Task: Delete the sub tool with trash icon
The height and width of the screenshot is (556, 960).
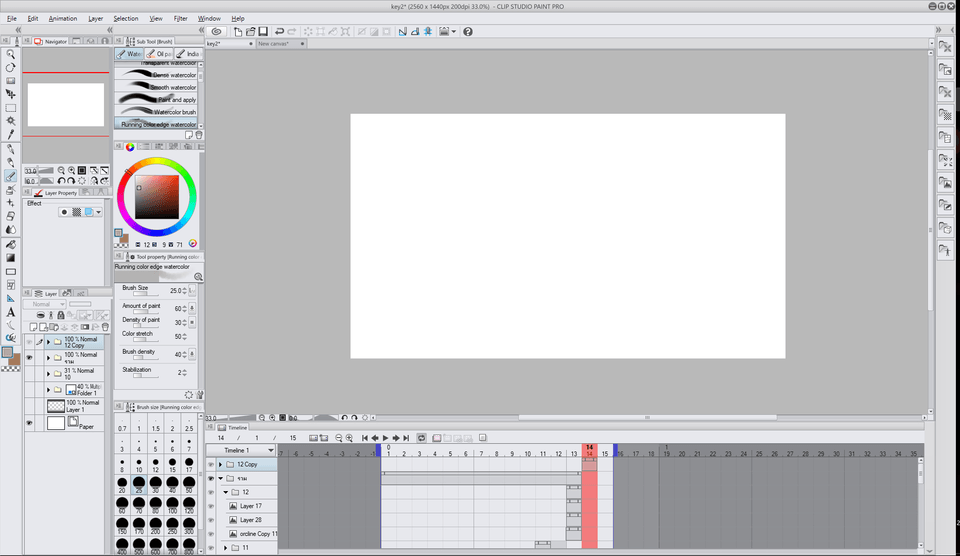Action: (x=198, y=135)
